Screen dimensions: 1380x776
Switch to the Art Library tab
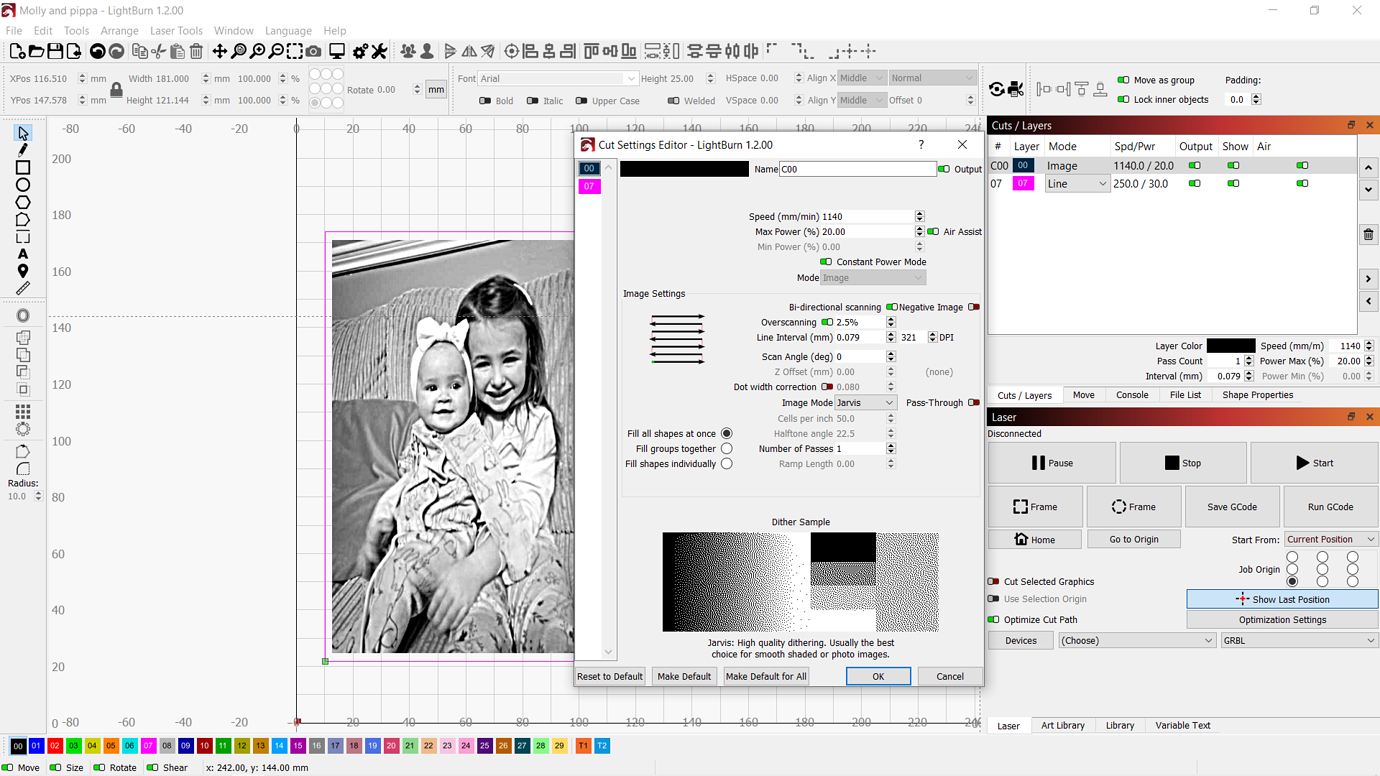coord(1062,726)
